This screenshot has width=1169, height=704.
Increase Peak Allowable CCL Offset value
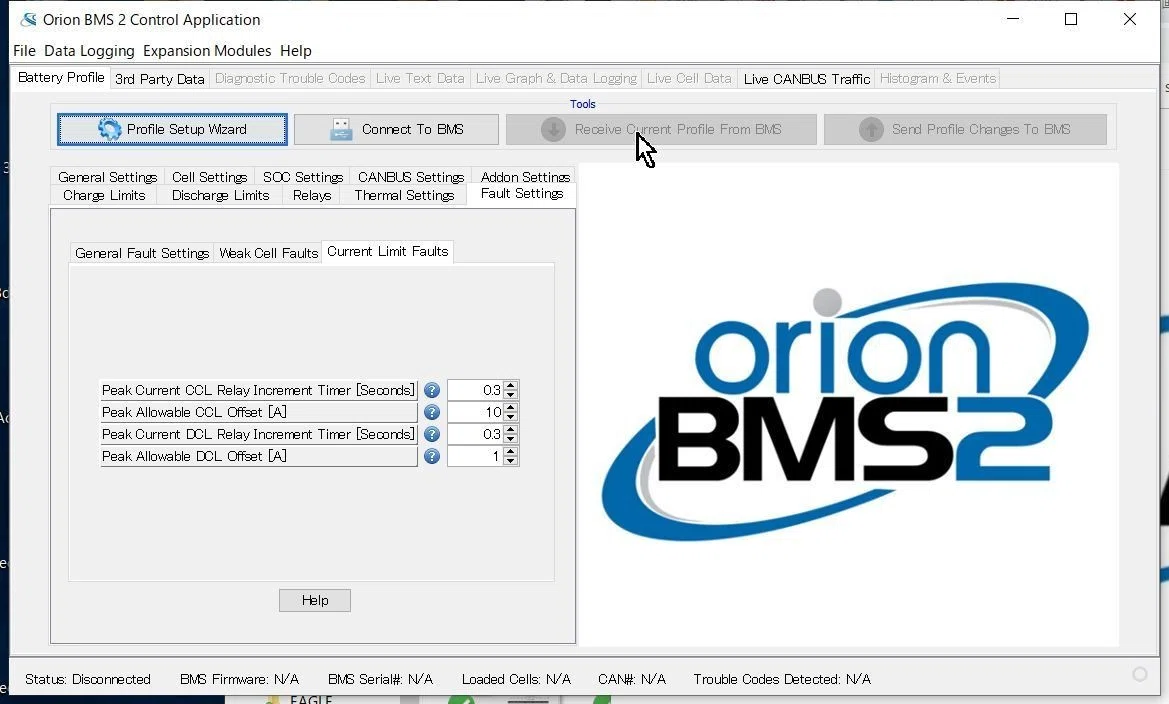511,408
